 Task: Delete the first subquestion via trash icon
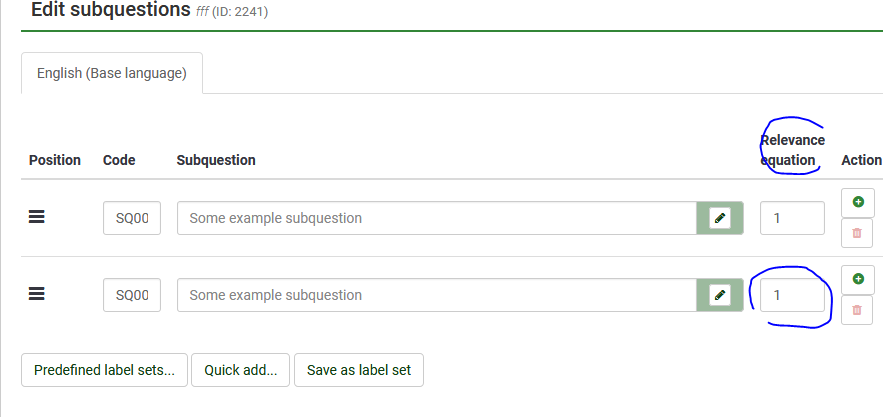click(857, 233)
